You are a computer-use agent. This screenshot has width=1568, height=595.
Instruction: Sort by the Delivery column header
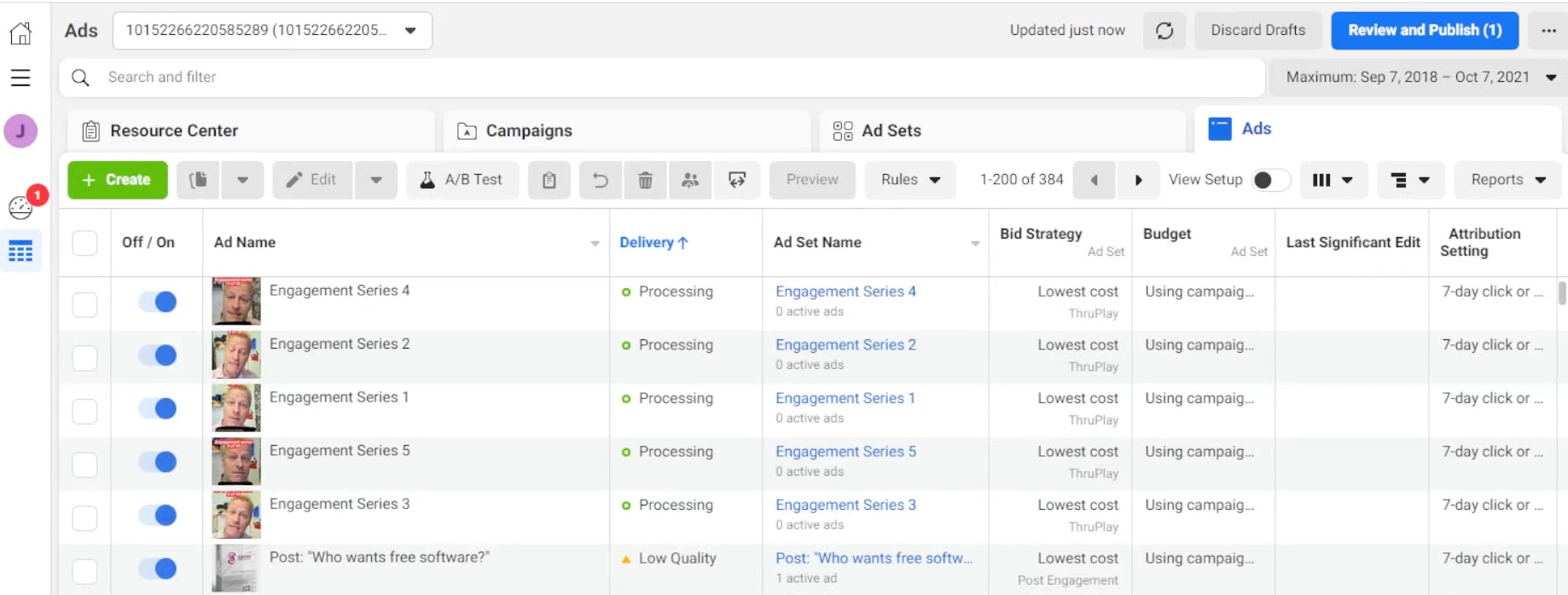(x=653, y=243)
